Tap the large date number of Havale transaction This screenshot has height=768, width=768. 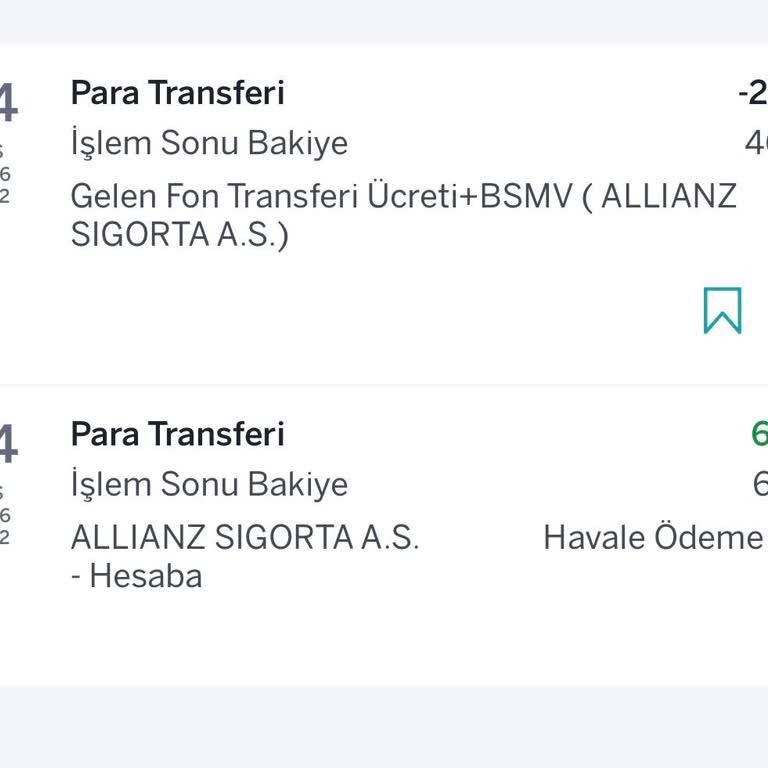(x=8, y=444)
